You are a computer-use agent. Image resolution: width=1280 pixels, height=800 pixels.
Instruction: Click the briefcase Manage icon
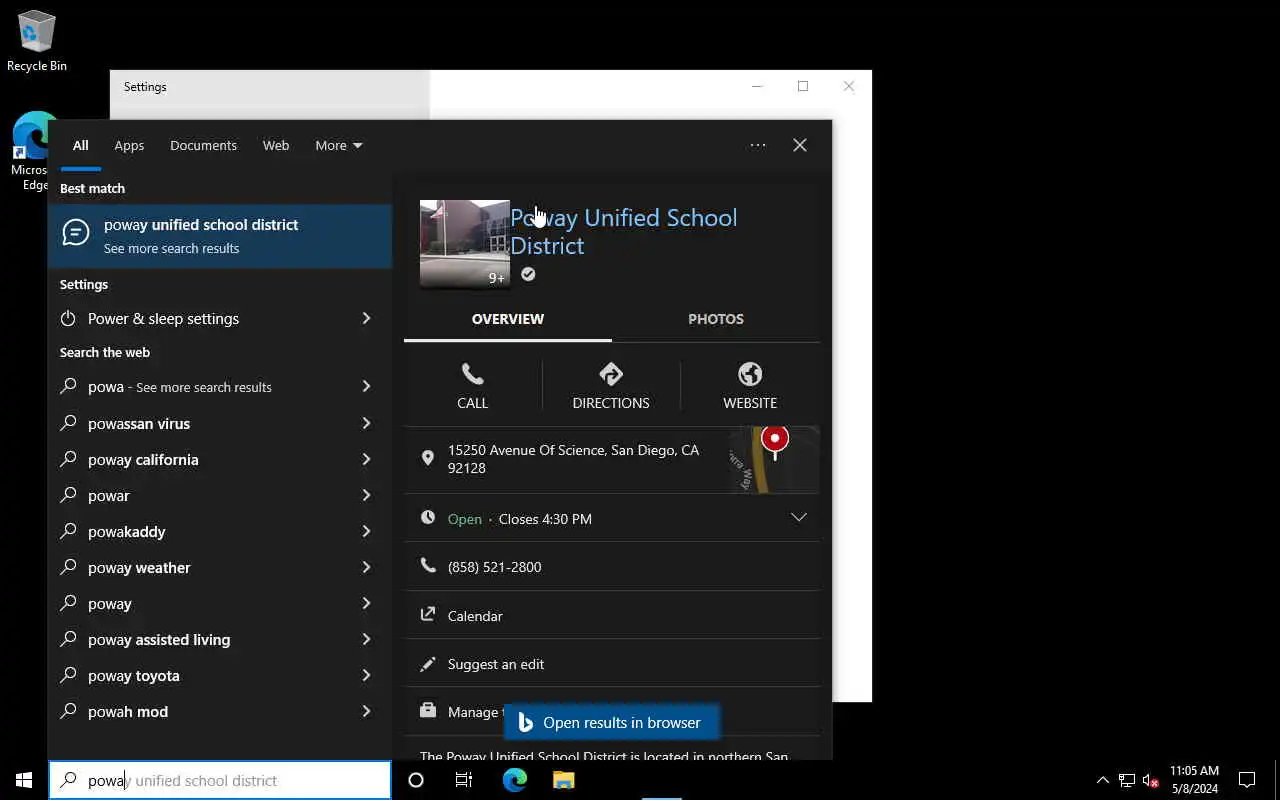(428, 711)
